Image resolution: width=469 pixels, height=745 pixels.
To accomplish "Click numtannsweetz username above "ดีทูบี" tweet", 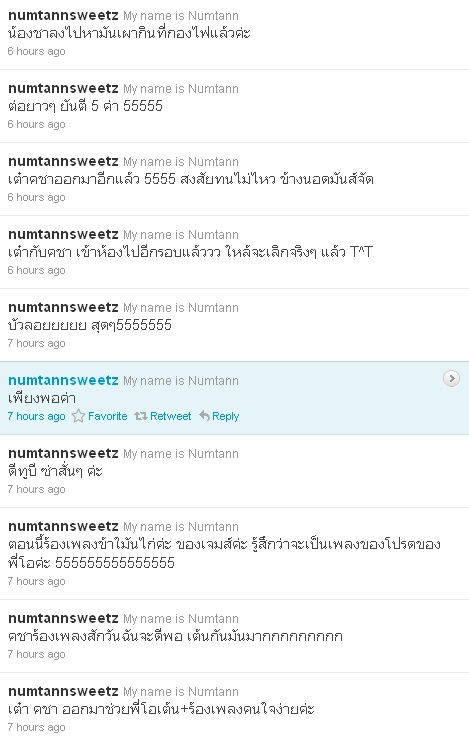I will pyautogui.click(x=63, y=453).
